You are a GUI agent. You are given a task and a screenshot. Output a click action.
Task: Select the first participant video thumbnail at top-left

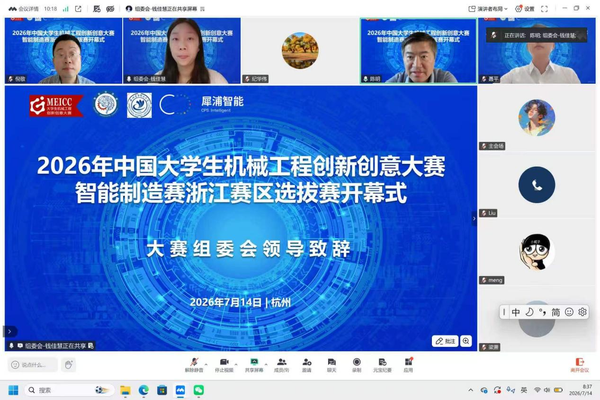tap(63, 51)
